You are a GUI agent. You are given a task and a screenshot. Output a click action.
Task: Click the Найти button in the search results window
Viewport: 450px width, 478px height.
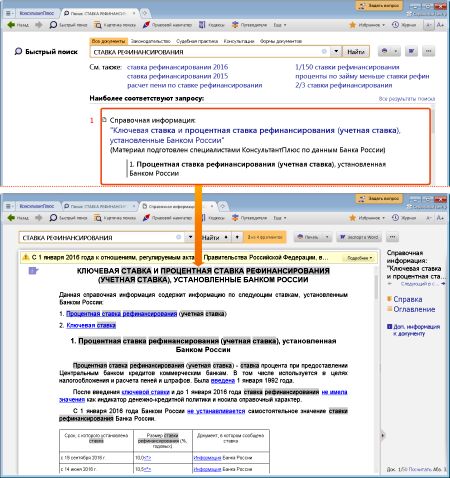pyautogui.click(x=356, y=52)
